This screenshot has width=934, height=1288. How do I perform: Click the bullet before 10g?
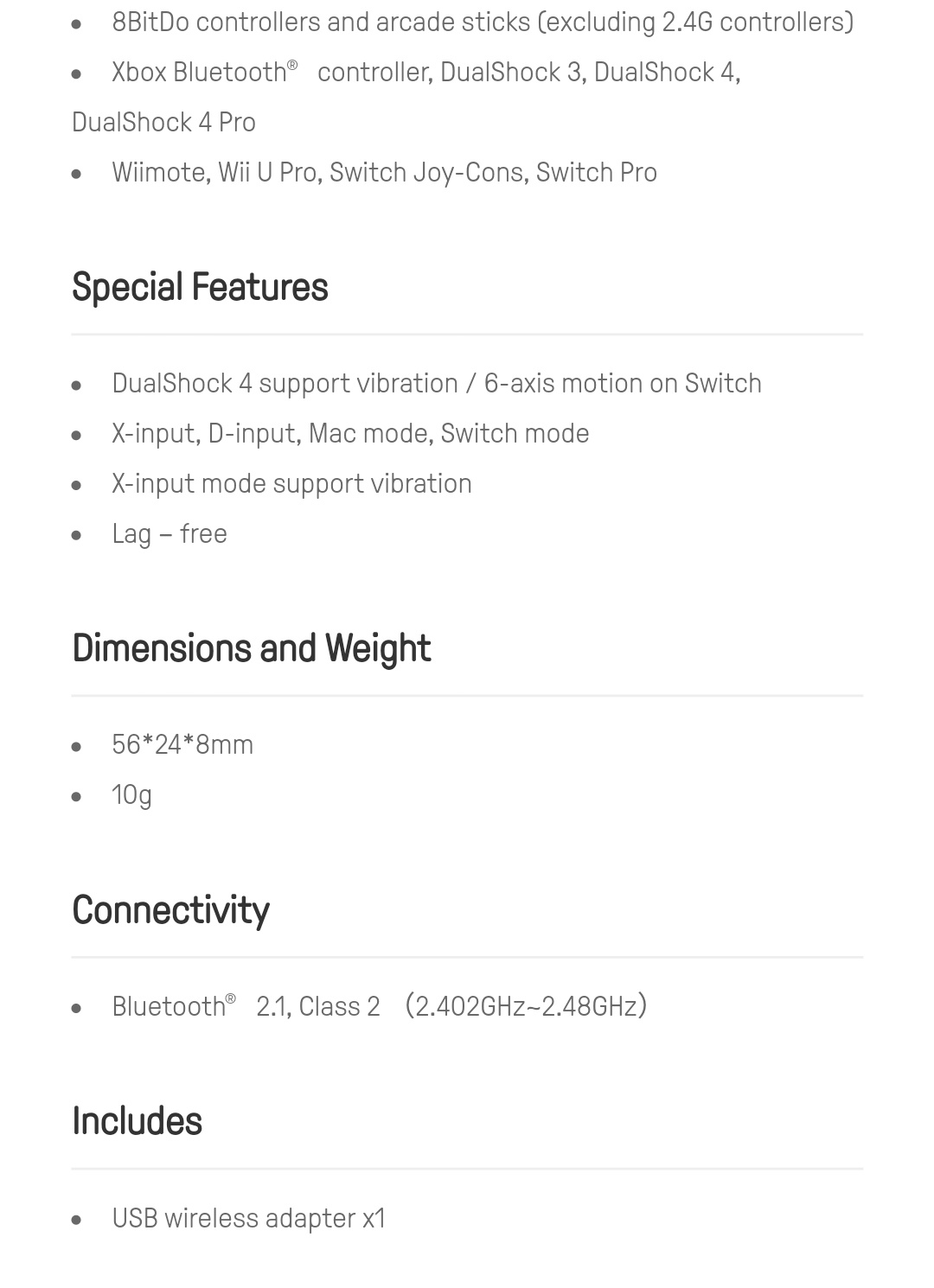point(77,797)
